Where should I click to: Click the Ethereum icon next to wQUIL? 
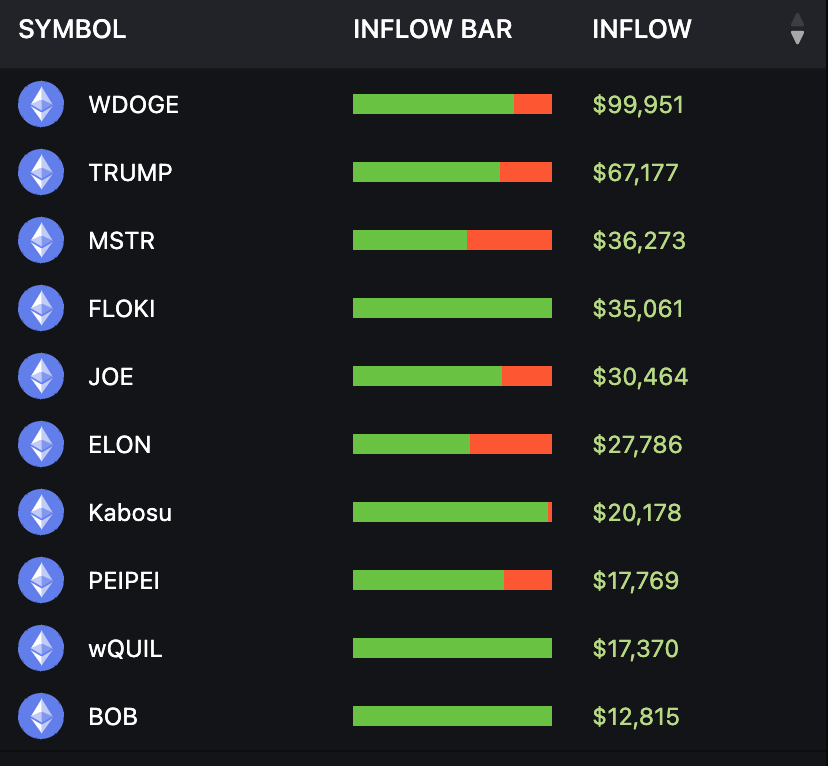tap(41, 648)
